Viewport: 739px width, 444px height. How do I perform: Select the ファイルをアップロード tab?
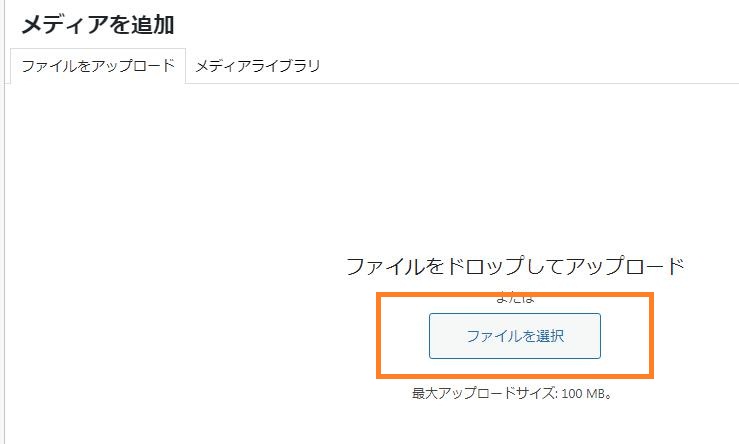[x=98, y=66]
